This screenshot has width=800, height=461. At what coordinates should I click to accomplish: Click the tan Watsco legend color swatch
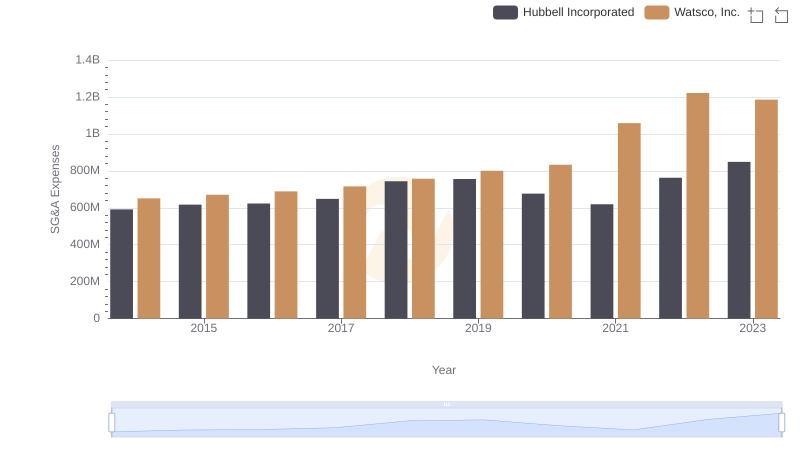pyautogui.click(x=657, y=12)
